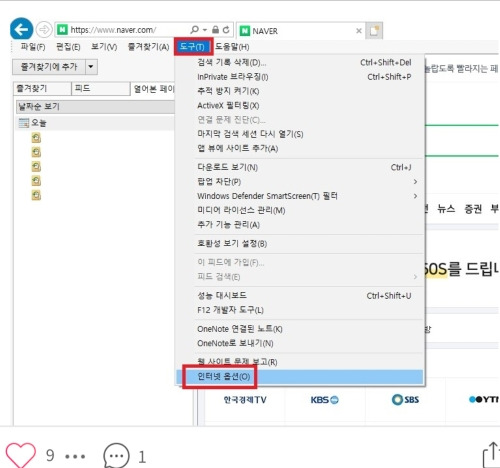Select 웹 사이트 문제 보고(R) menu item
The width and height of the screenshot is (500, 468).
point(300,362)
